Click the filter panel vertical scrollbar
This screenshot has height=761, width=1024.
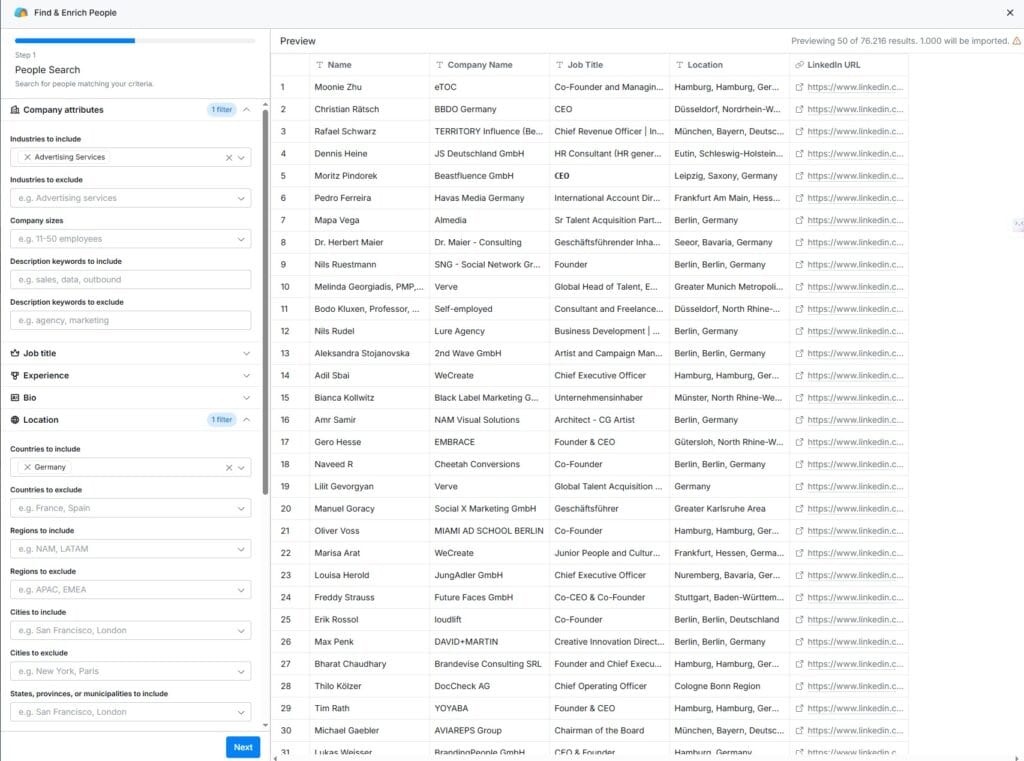(x=265, y=302)
